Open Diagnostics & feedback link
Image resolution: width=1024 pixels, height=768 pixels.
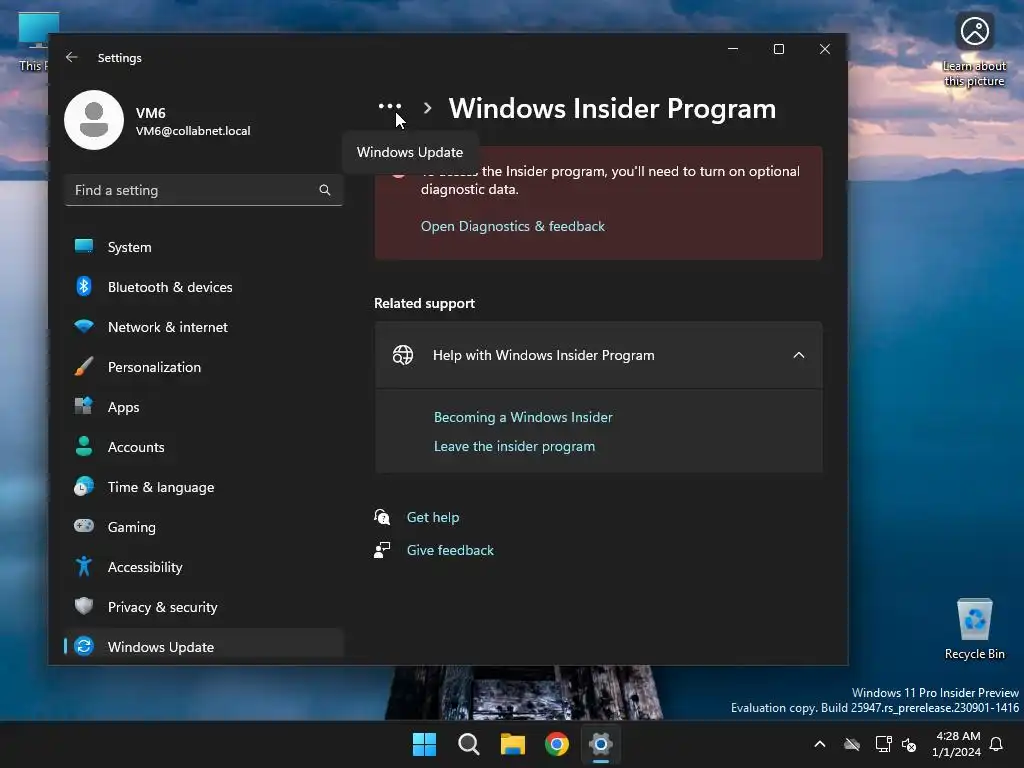pos(513,226)
